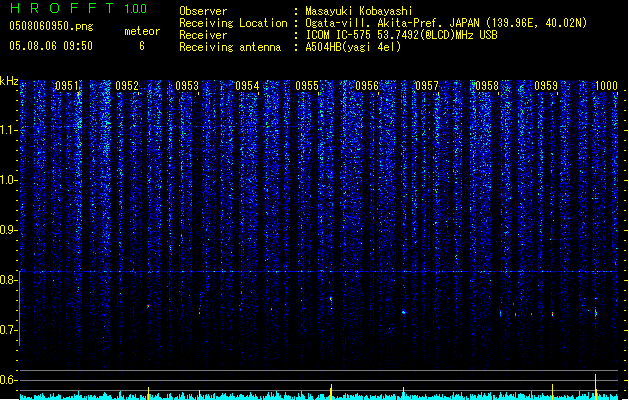Click the date stamp 05.08.06 09:50

click(x=51, y=46)
